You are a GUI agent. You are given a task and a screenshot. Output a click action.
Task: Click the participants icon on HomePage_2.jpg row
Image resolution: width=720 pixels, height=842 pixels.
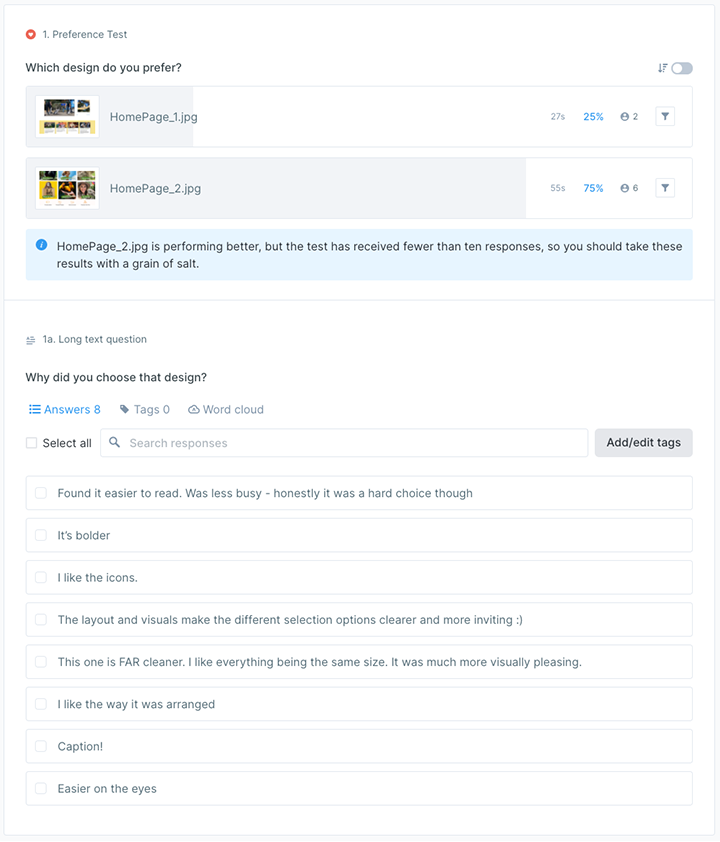[x=624, y=188]
